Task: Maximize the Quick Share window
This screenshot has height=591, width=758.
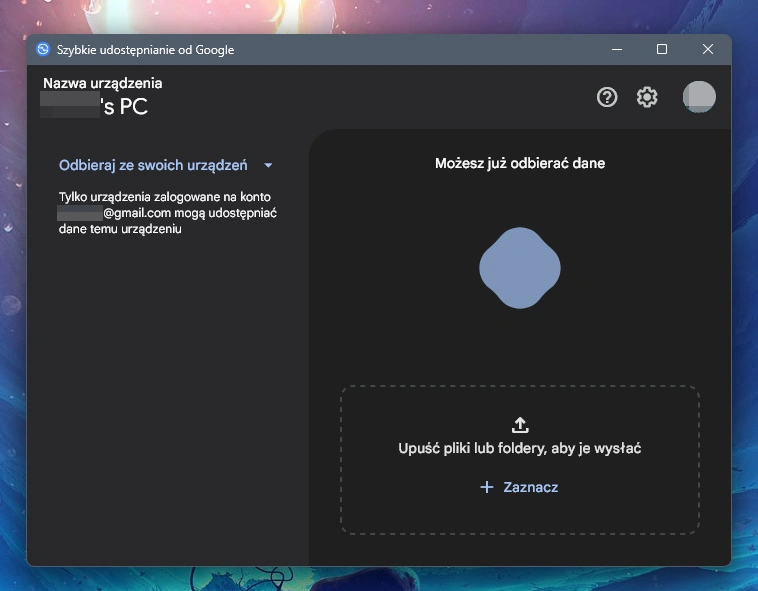Action: (662, 49)
